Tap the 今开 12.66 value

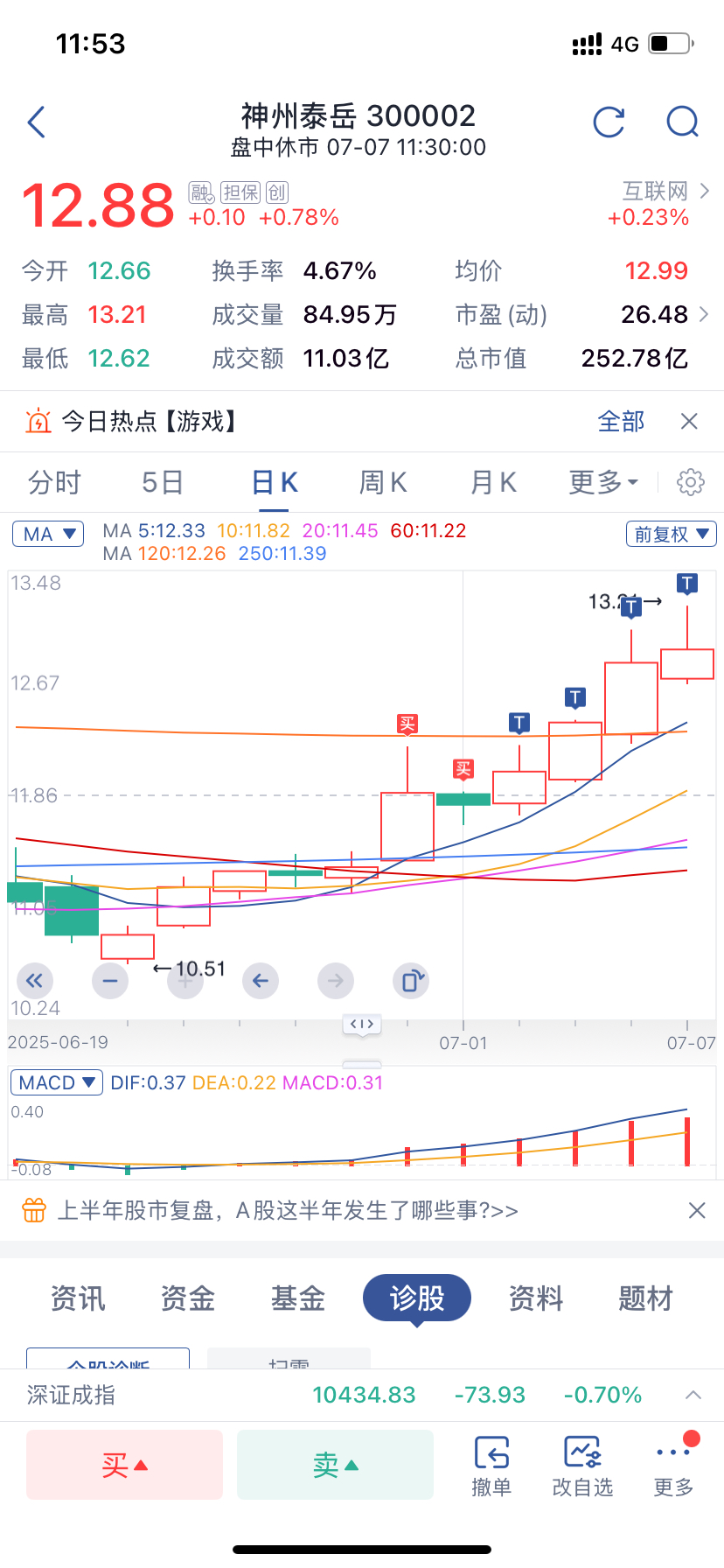pyautogui.click(x=119, y=271)
